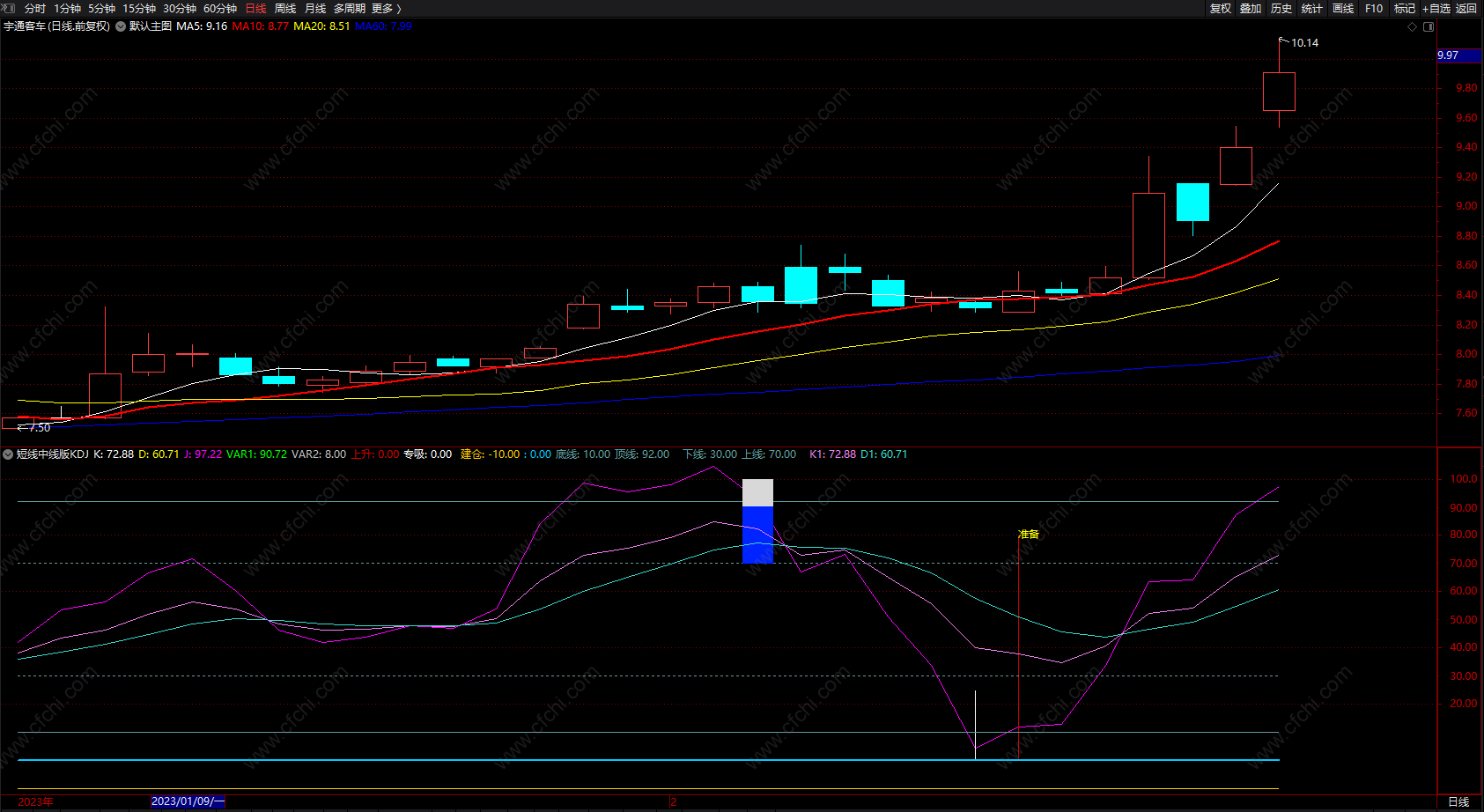
Task: Open the 多周期 multi-period view
Action: tap(349, 8)
